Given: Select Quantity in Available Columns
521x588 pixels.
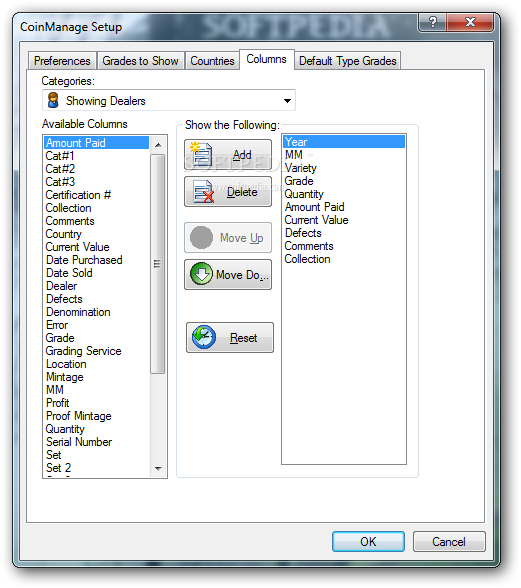Looking at the screenshot, I should click(x=96, y=429).
